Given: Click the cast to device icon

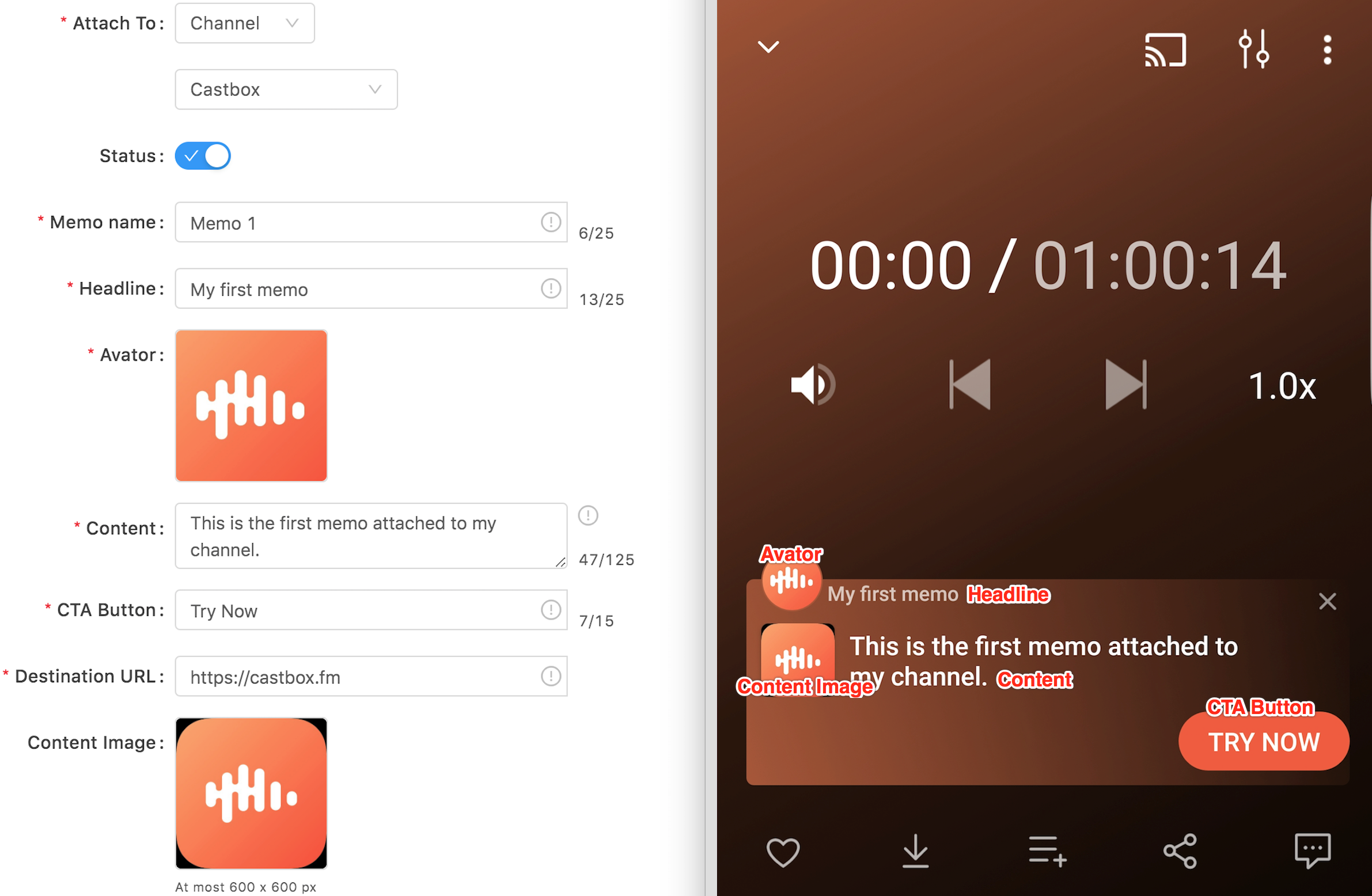Looking at the screenshot, I should (x=1165, y=50).
